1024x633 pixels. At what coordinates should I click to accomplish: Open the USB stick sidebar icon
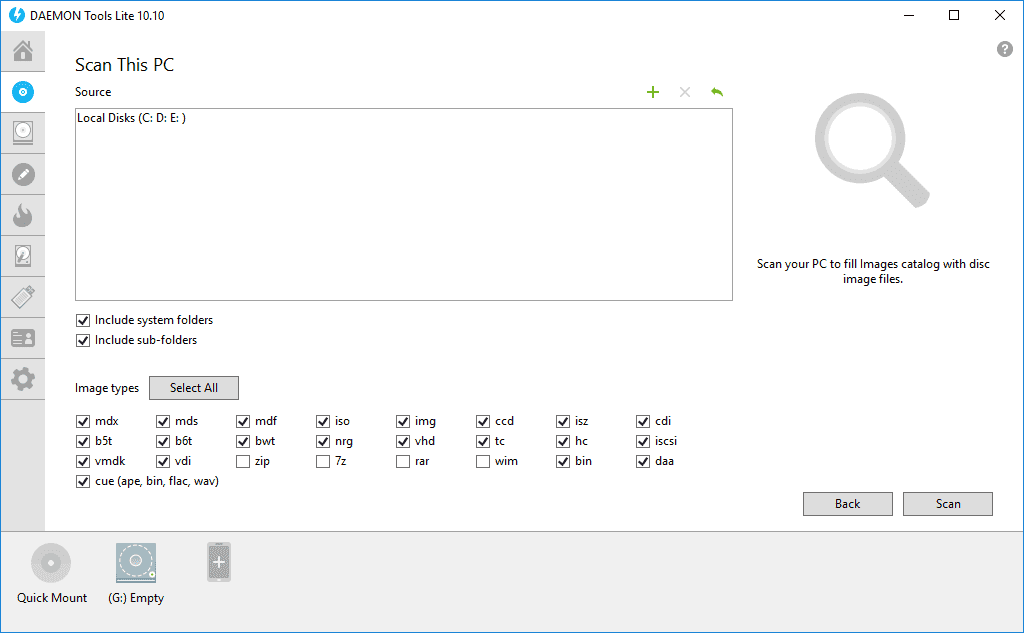tap(23, 297)
